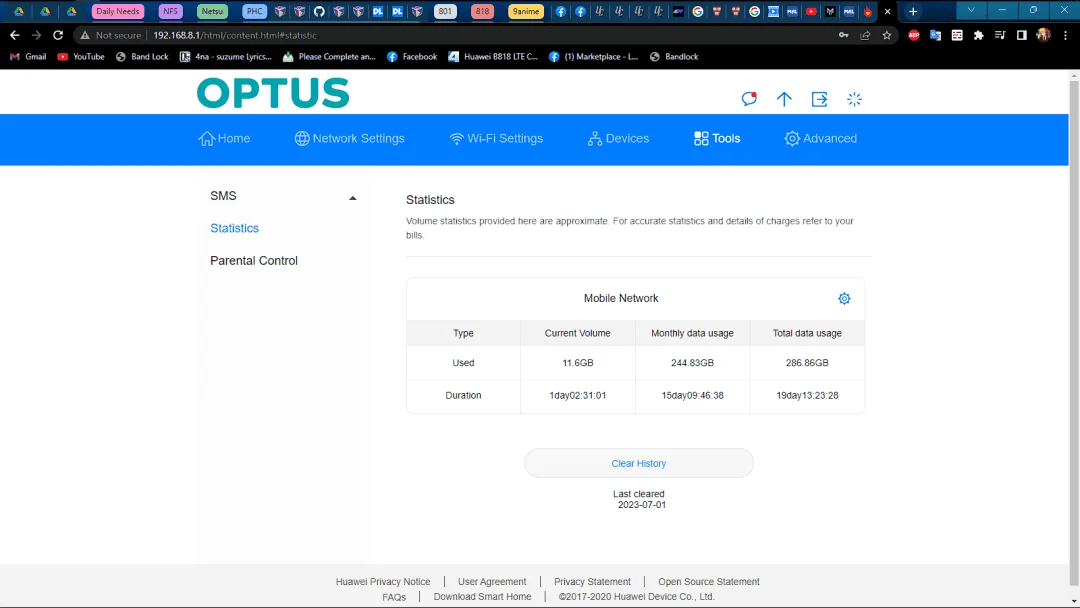Open Network Settings tab

tap(349, 138)
